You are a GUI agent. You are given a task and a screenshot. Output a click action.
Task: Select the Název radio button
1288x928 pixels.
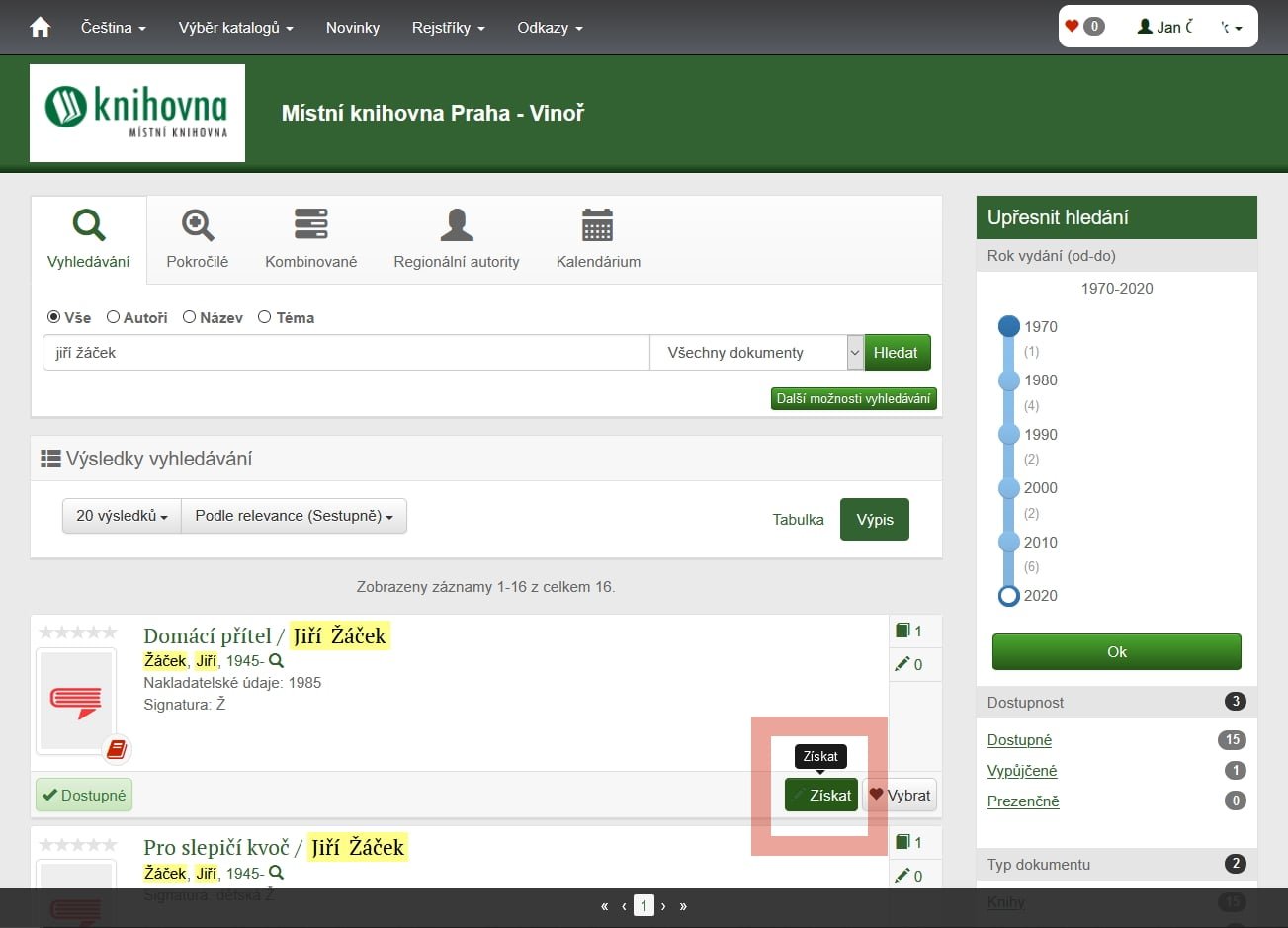(190, 317)
